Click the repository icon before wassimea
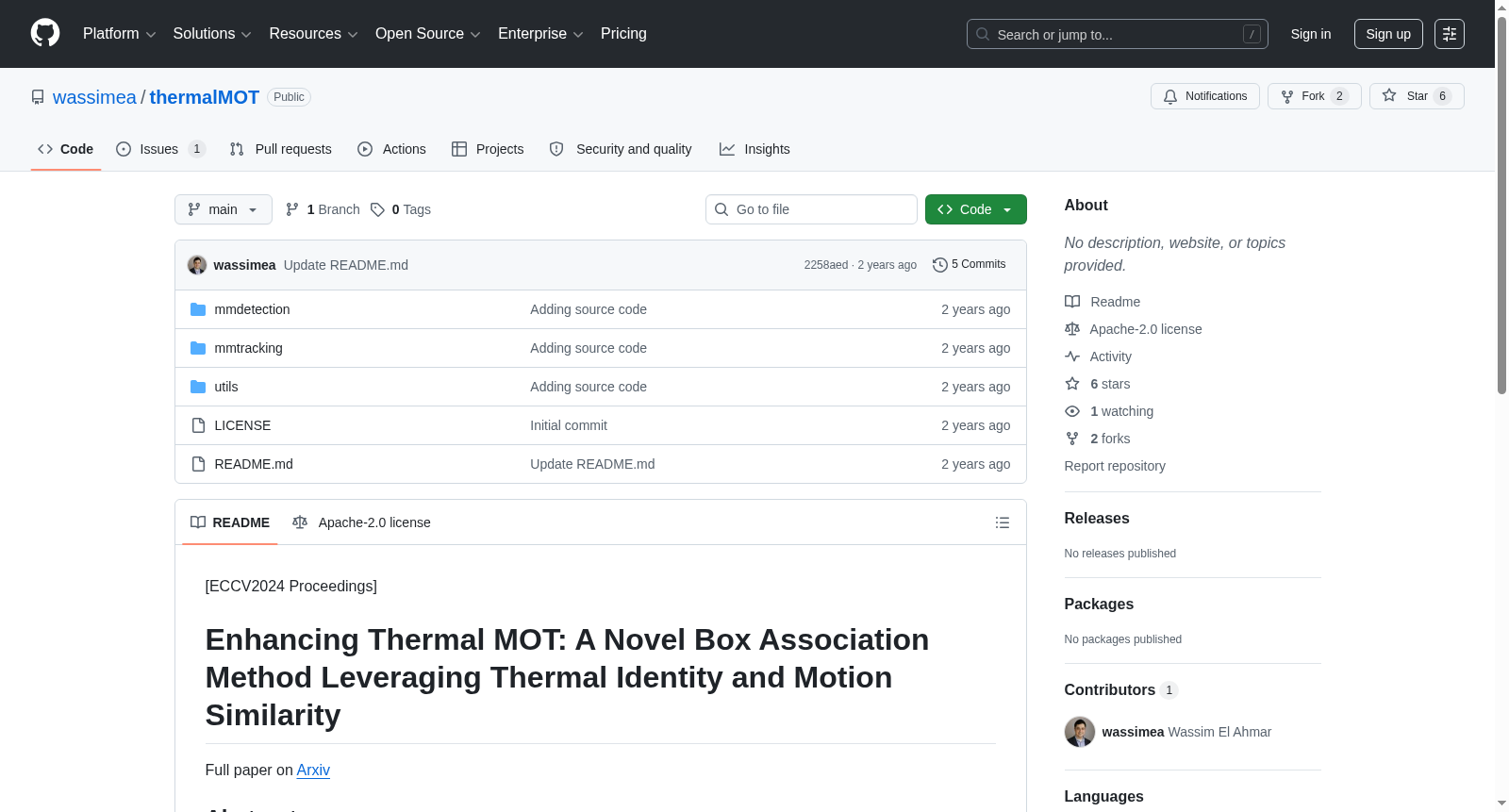This screenshot has width=1509, height=812. click(38, 97)
